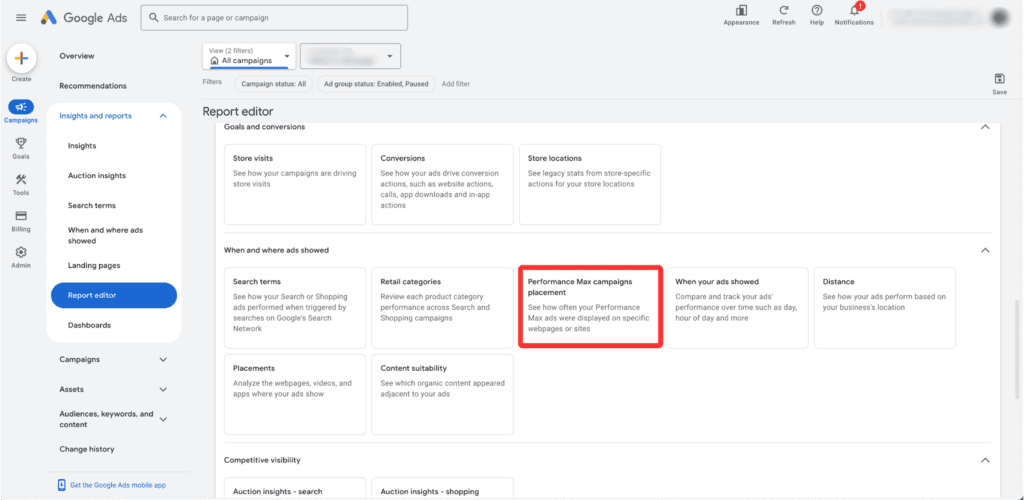
Task: Open the hamburger main menu
Action: pyautogui.click(x=21, y=18)
